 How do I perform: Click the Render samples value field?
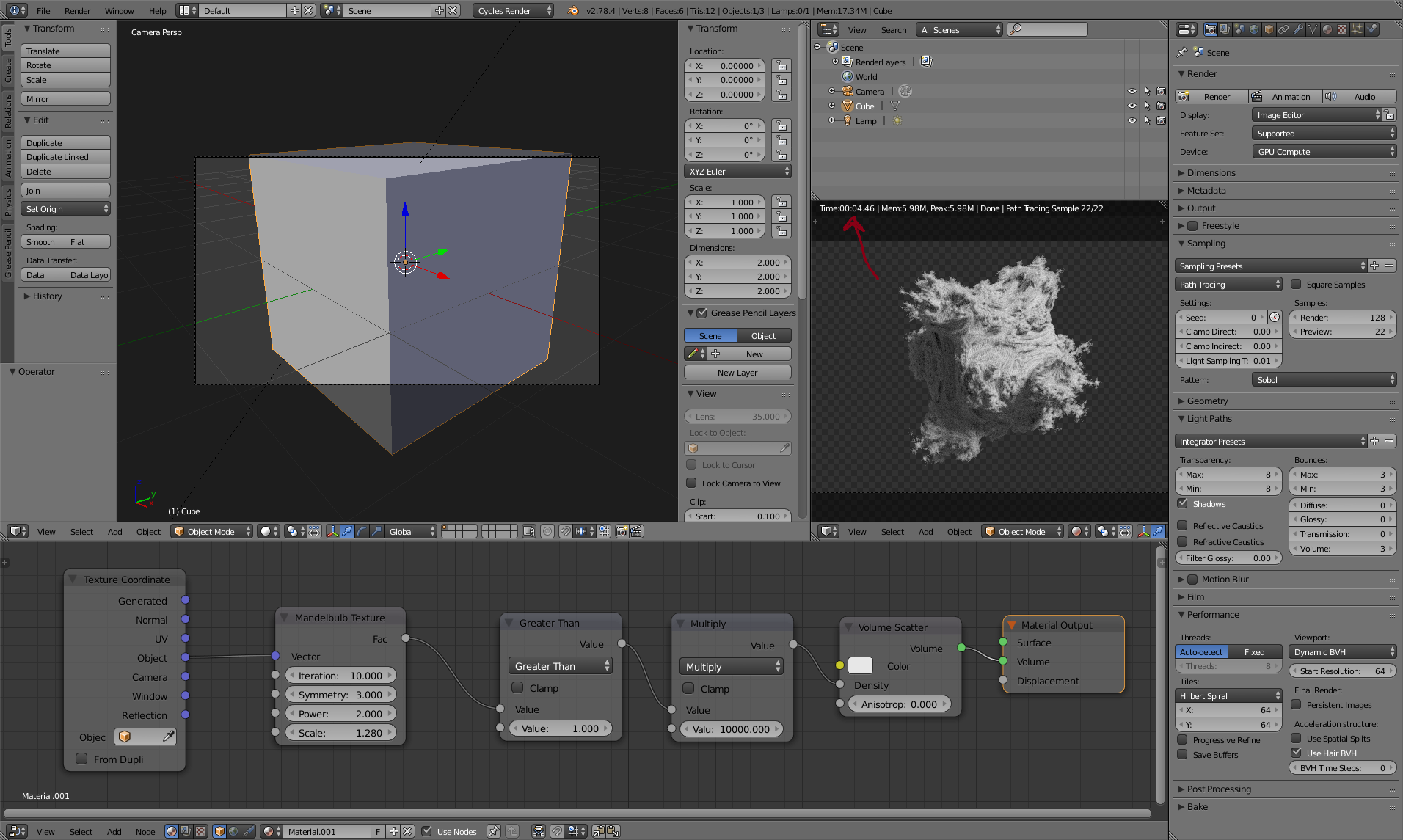[1342, 318]
